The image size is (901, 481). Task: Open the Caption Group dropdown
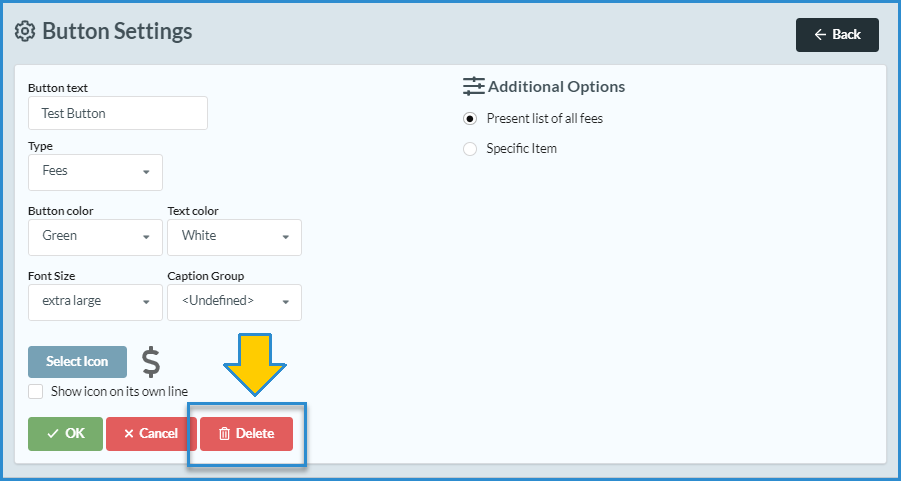234,302
